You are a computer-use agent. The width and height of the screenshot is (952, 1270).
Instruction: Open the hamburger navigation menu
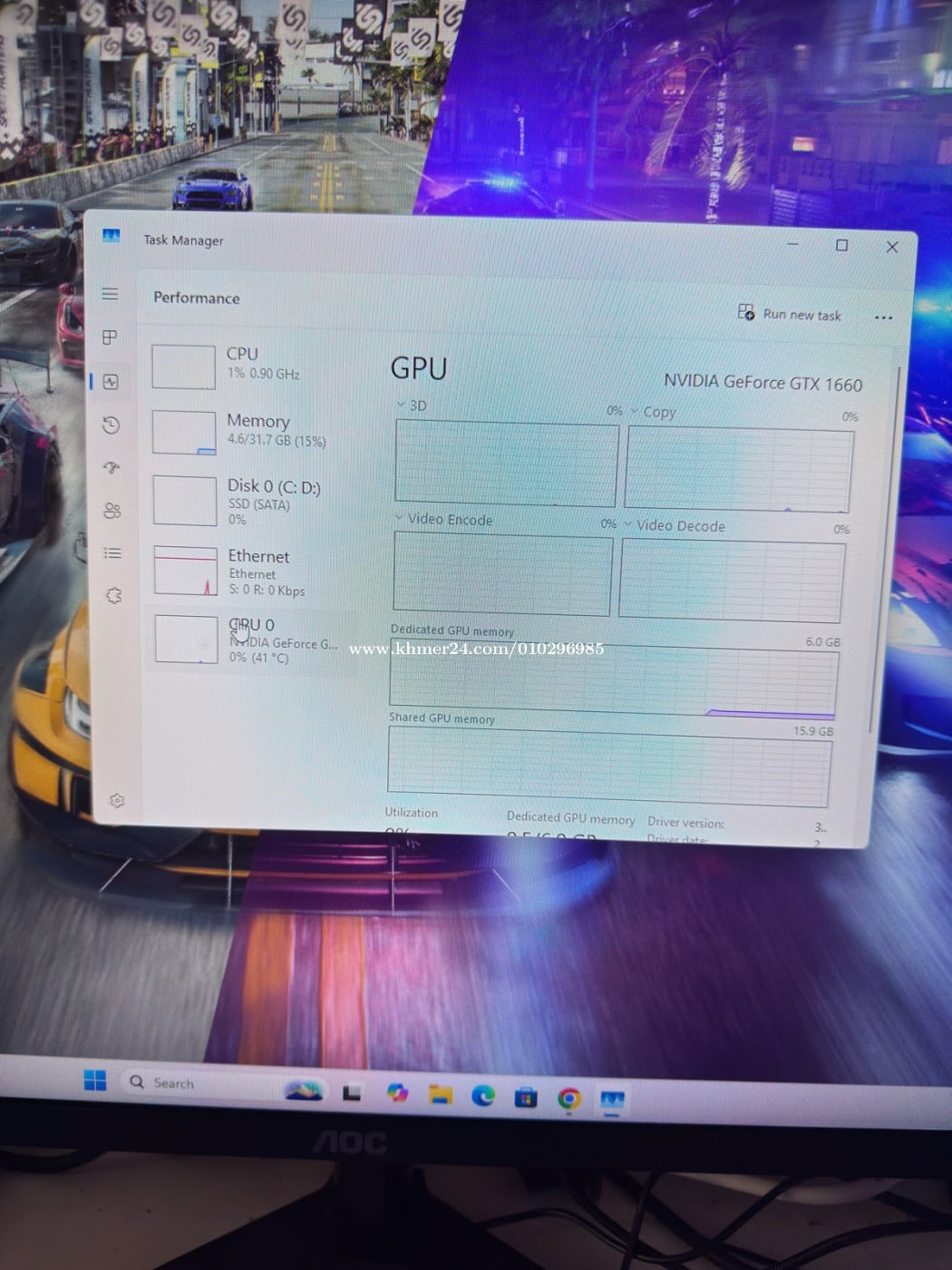110,294
